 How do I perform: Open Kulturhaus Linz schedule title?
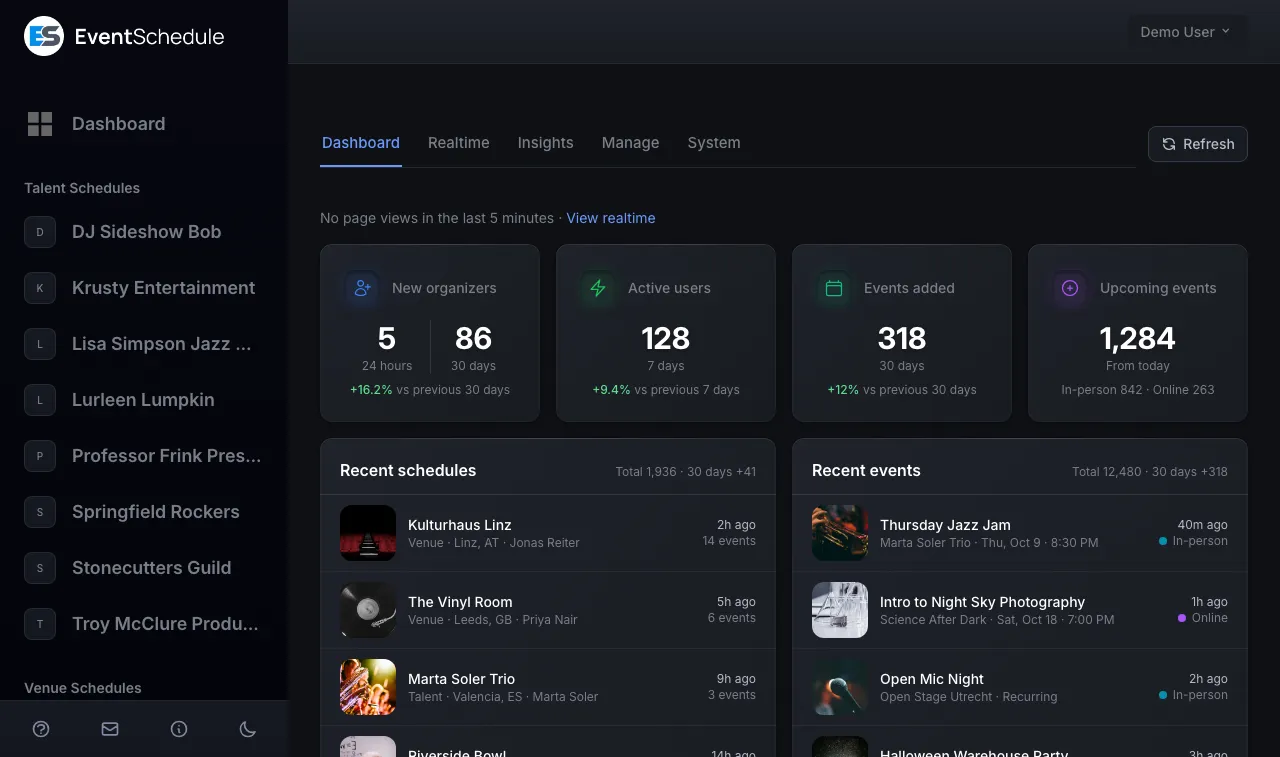tap(460, 525)
